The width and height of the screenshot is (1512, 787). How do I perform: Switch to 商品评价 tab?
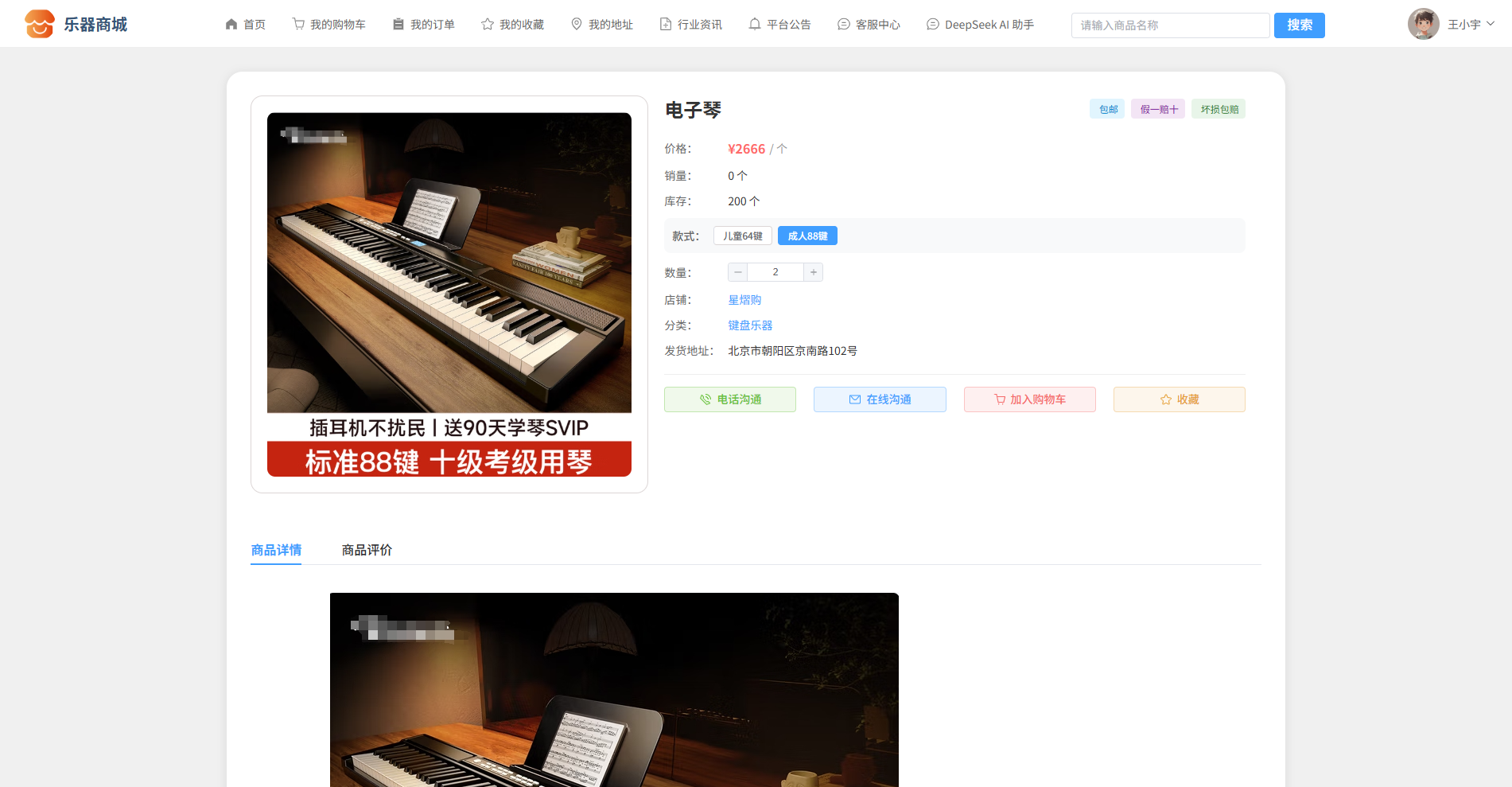[367, 550]
